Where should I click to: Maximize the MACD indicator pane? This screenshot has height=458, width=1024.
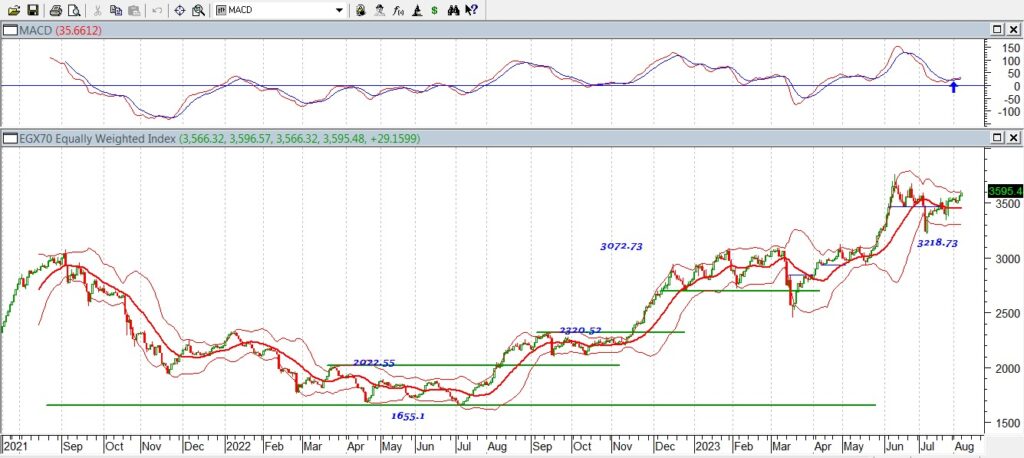995,31
